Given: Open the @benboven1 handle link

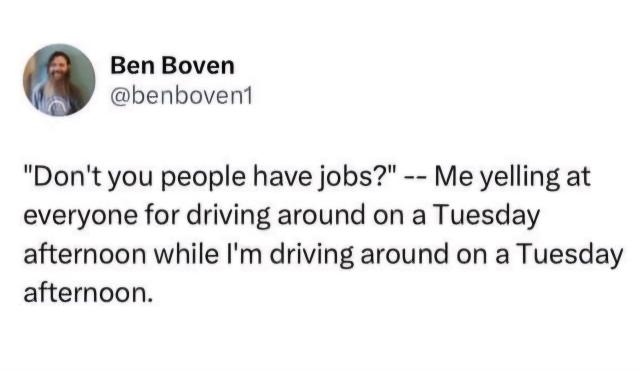Looking at the screenshot, I should click(x=182, y=96).
